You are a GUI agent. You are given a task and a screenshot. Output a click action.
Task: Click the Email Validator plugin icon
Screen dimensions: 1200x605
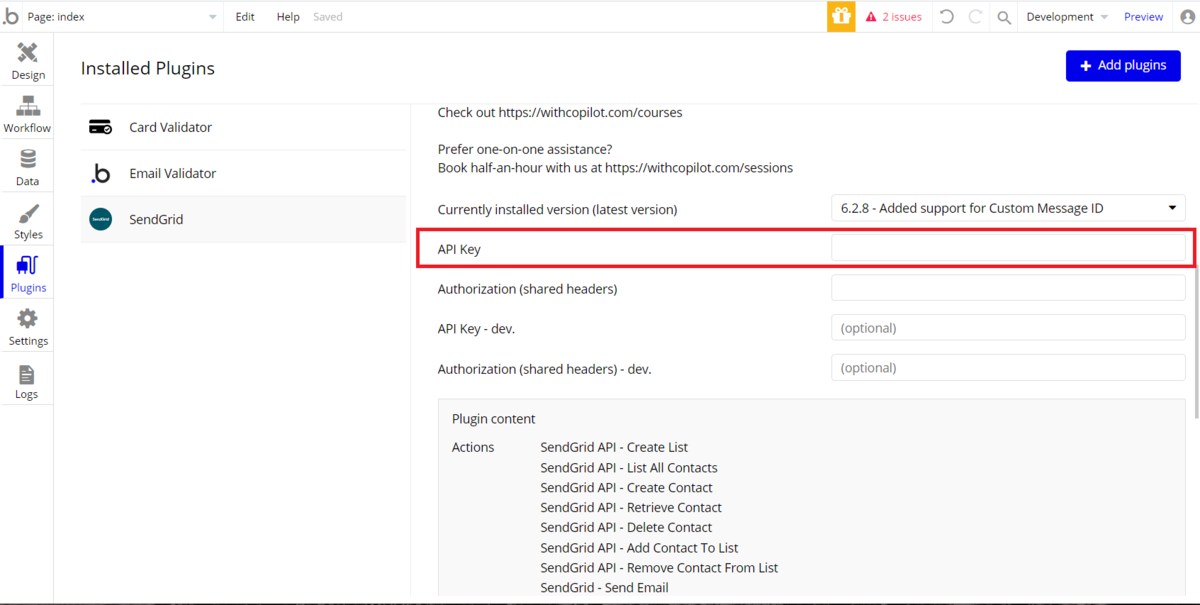pos(100,173)
